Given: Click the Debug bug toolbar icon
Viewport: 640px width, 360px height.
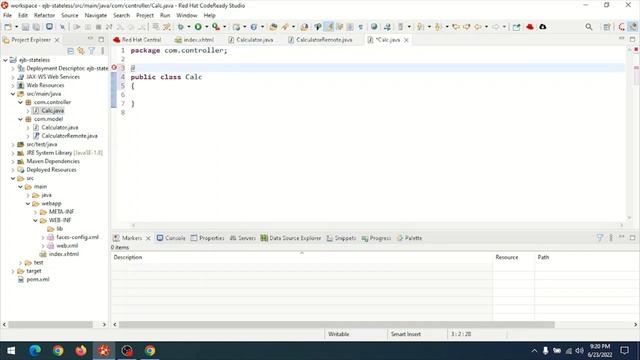Looking at the screenshot, I should pyautogui.click(x=180, y=27).
